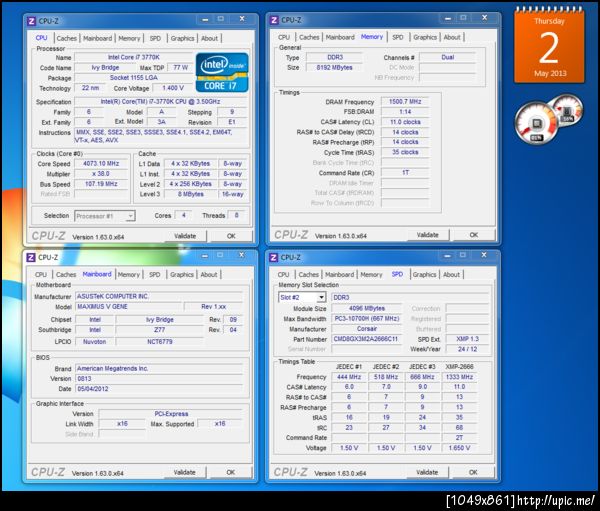
Task: Click Validate in the SPD window
Action: click(x=427, y=472)
